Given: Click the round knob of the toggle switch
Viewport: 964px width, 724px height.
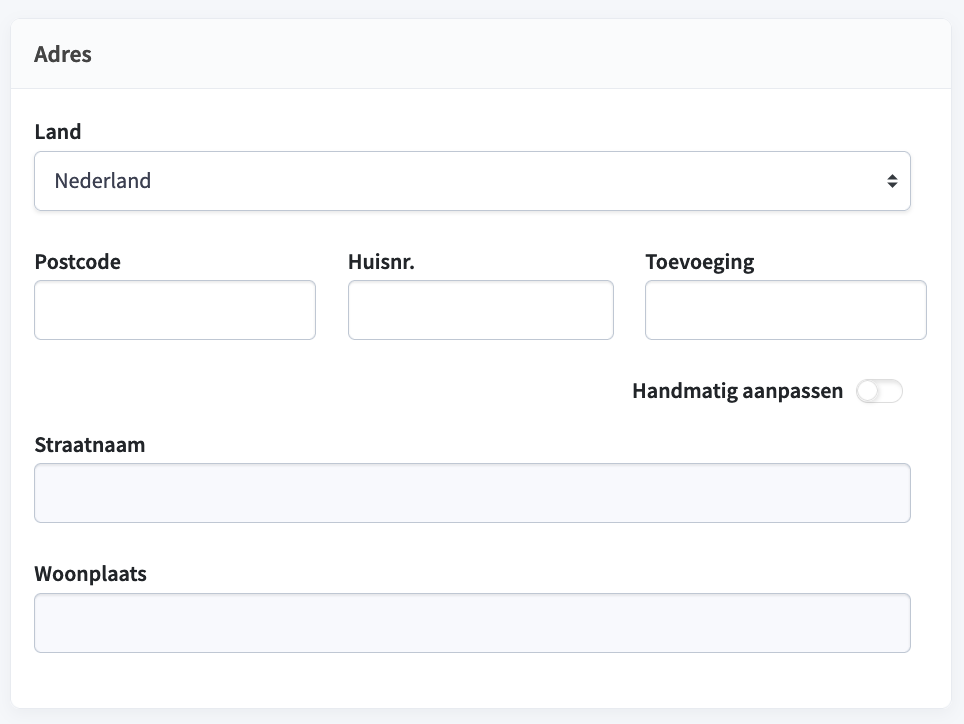Looking at the screenshot, I should [x=868, y=391].
